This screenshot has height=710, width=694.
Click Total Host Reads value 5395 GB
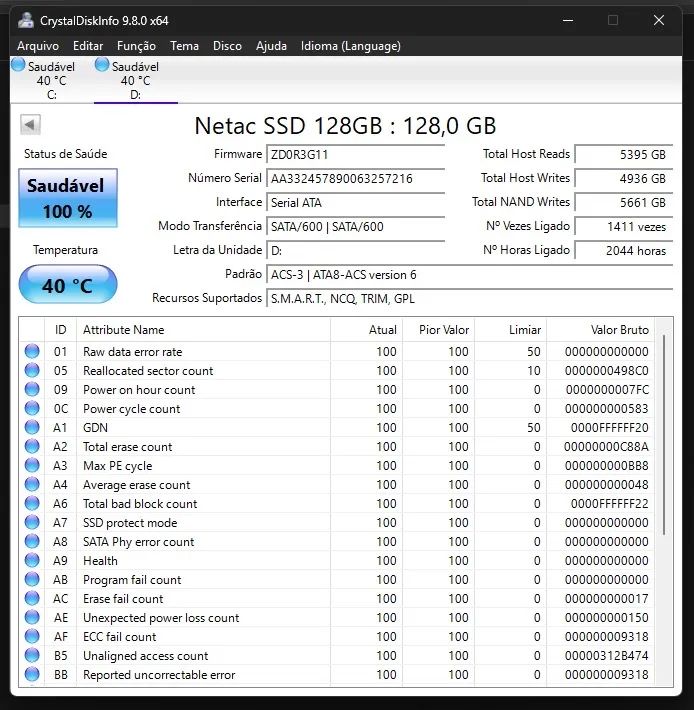624,154
